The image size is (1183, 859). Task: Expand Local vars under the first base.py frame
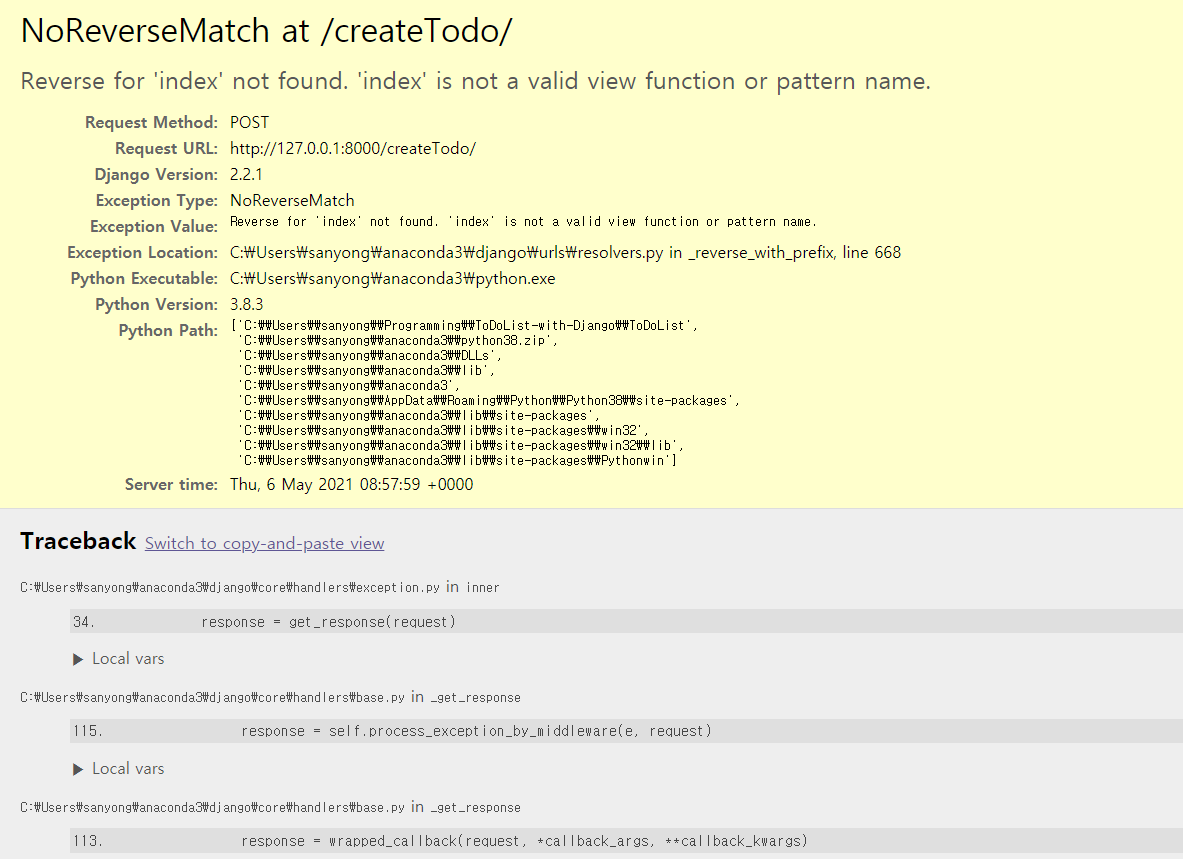click(118, 768)
